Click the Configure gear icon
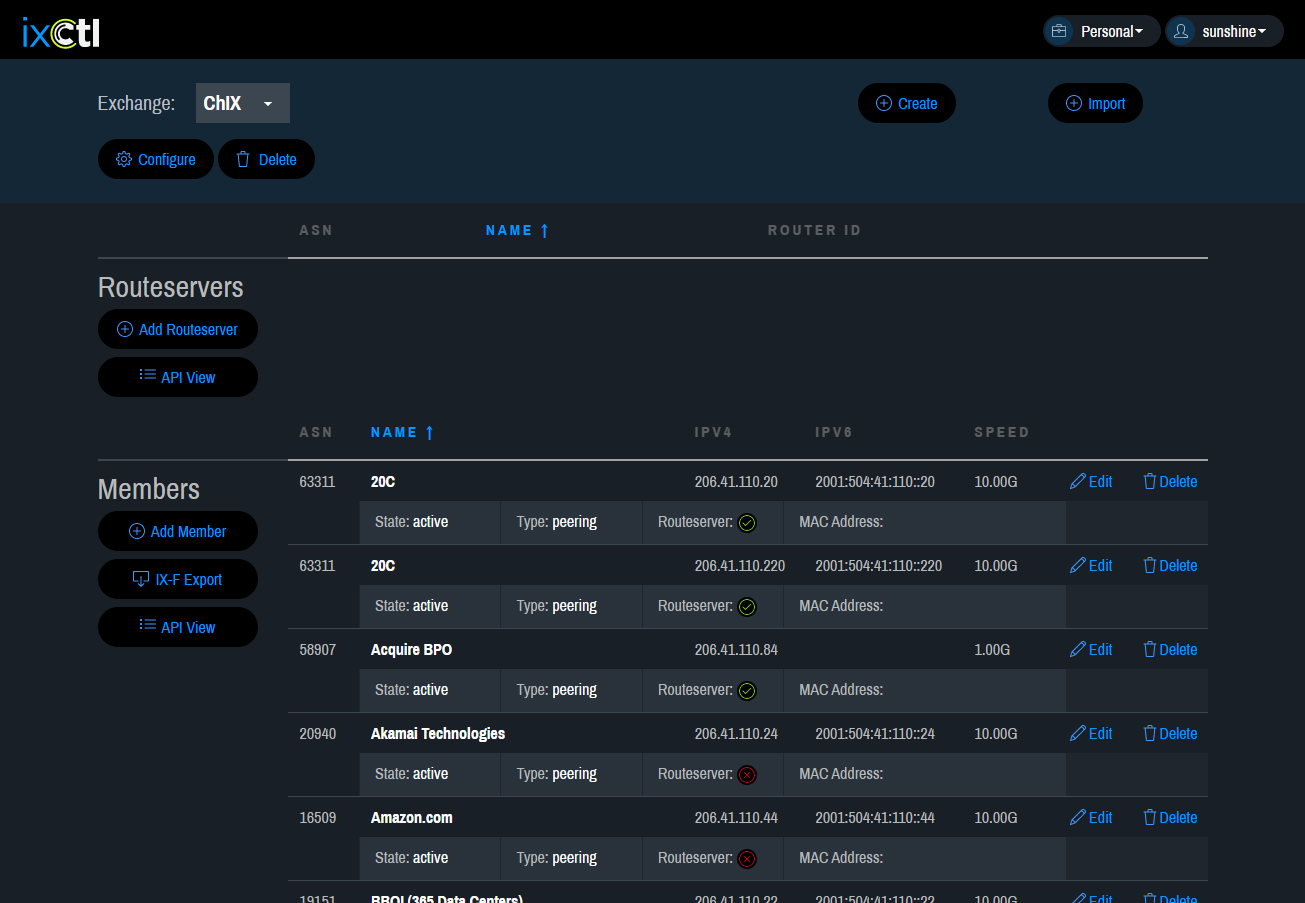The width and height of the screenshot is (1305, 903). (124, 159)
